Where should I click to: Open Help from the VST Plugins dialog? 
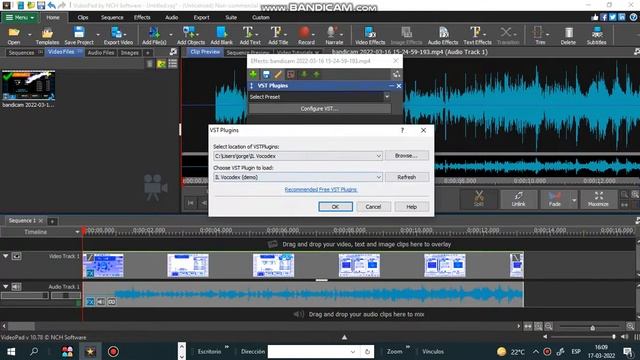click(x=411, y=207)
